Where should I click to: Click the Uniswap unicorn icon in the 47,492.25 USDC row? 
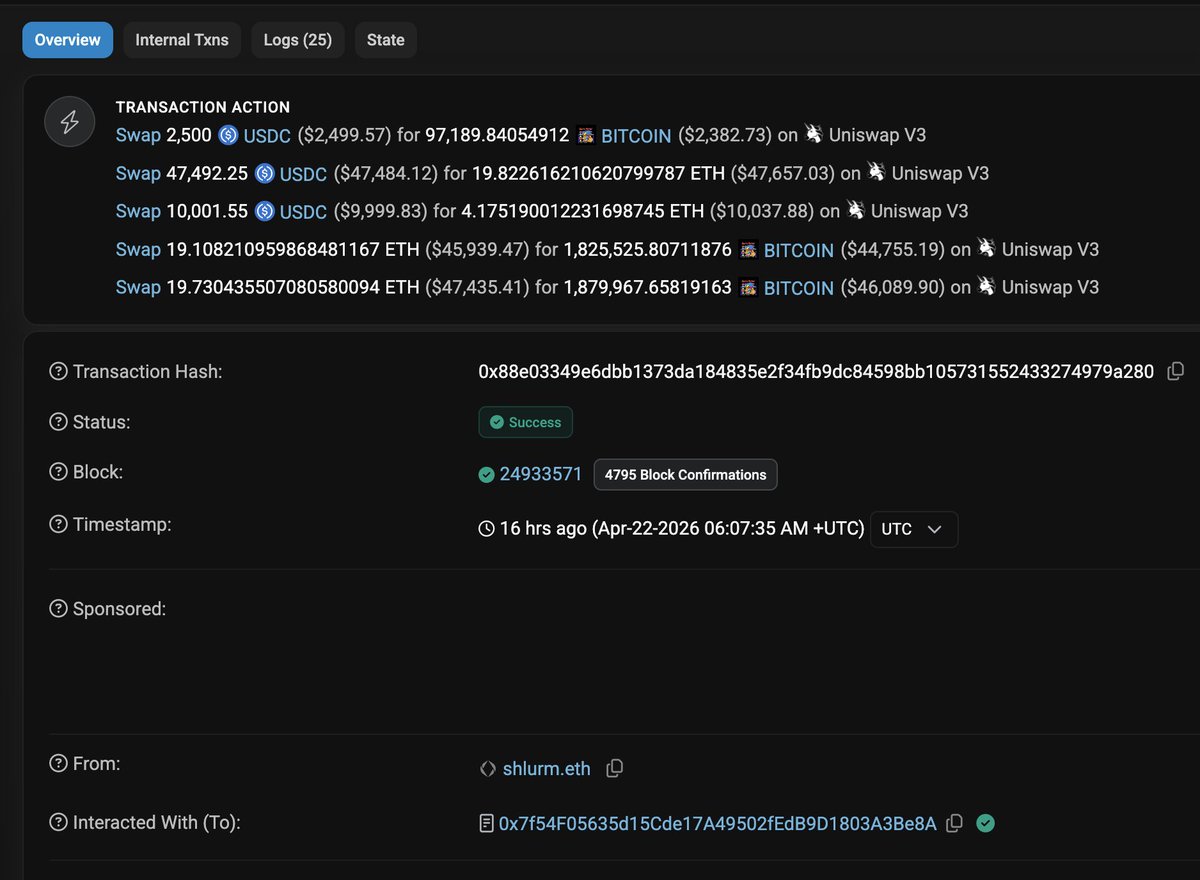(x=877, y=171)
